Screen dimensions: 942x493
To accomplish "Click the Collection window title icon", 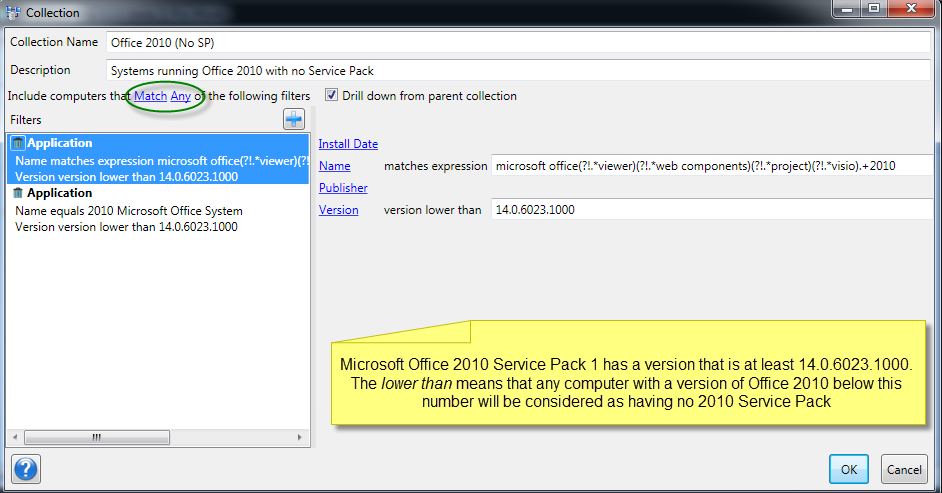I will tap(13, 13).
